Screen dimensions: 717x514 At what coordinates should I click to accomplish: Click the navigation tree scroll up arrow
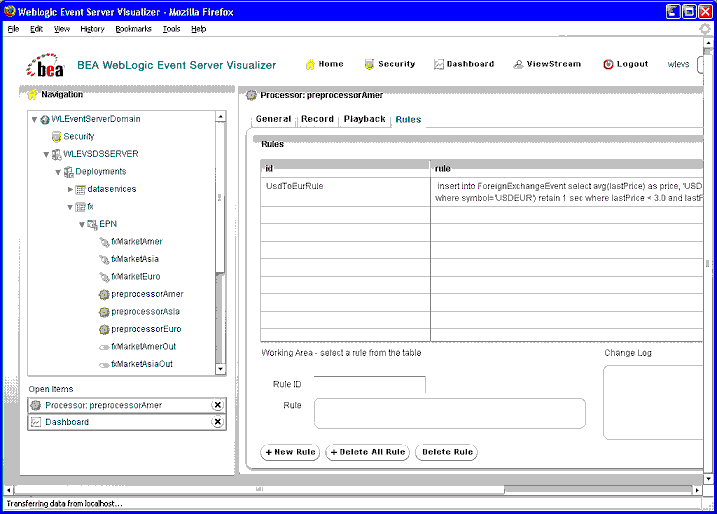(x=221, y=117)
